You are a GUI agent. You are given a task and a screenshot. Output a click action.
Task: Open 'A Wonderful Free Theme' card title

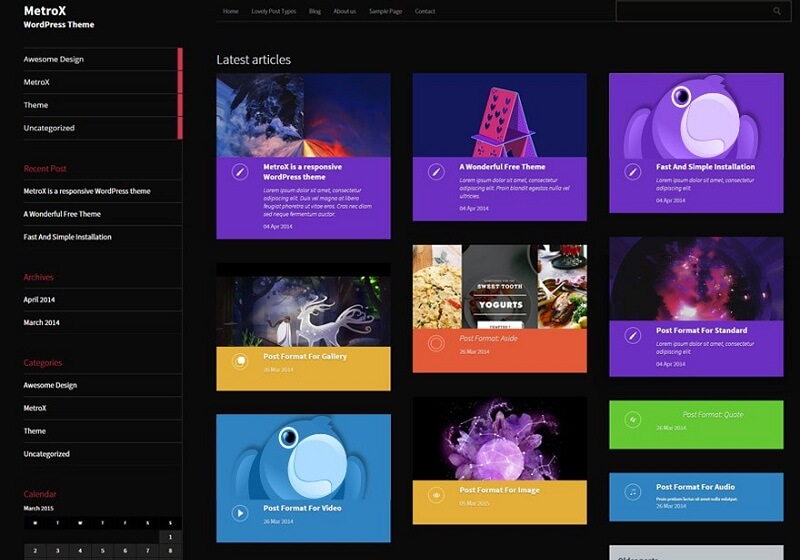pos(502,167)
